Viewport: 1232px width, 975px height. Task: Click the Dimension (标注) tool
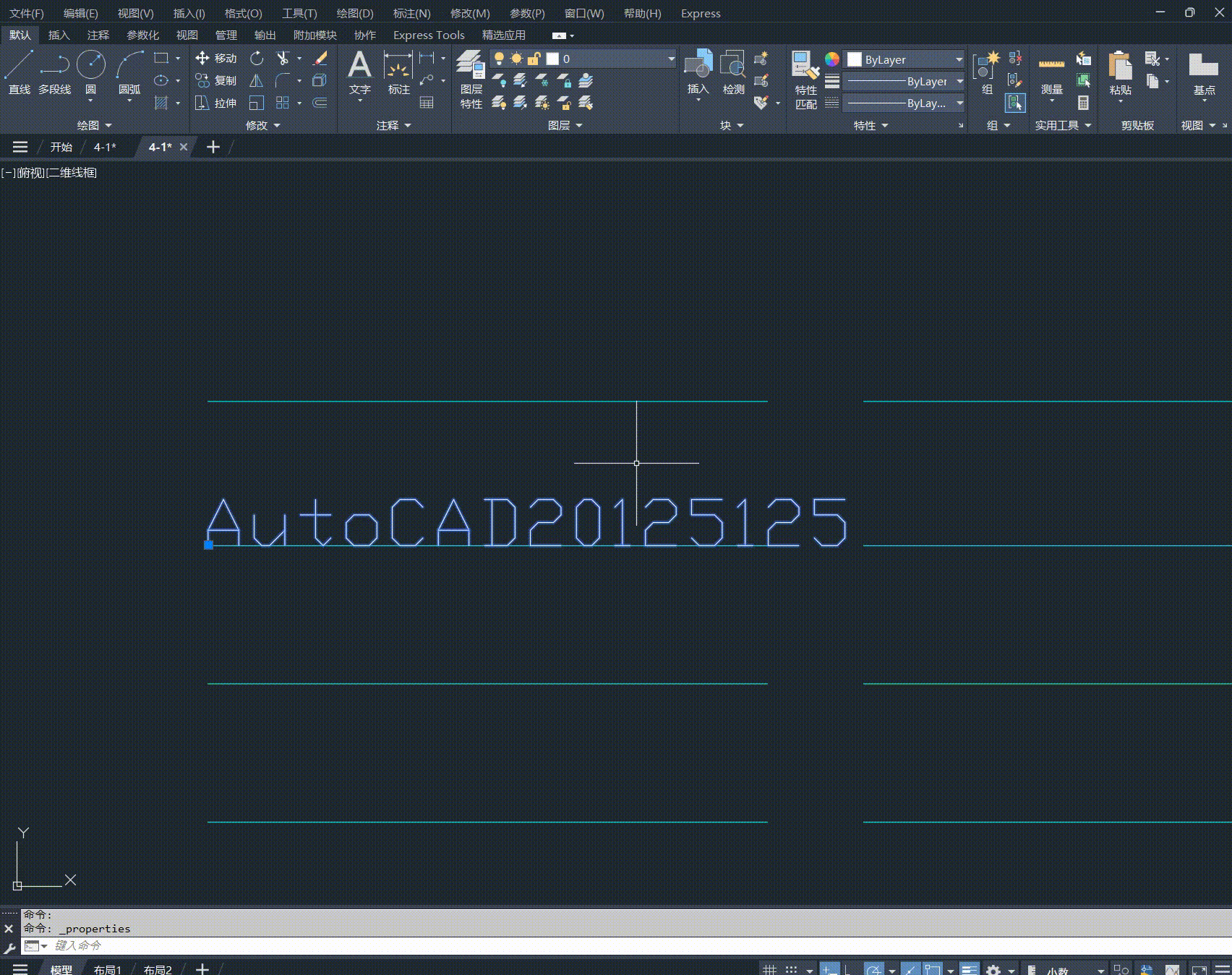pos(398,72)
